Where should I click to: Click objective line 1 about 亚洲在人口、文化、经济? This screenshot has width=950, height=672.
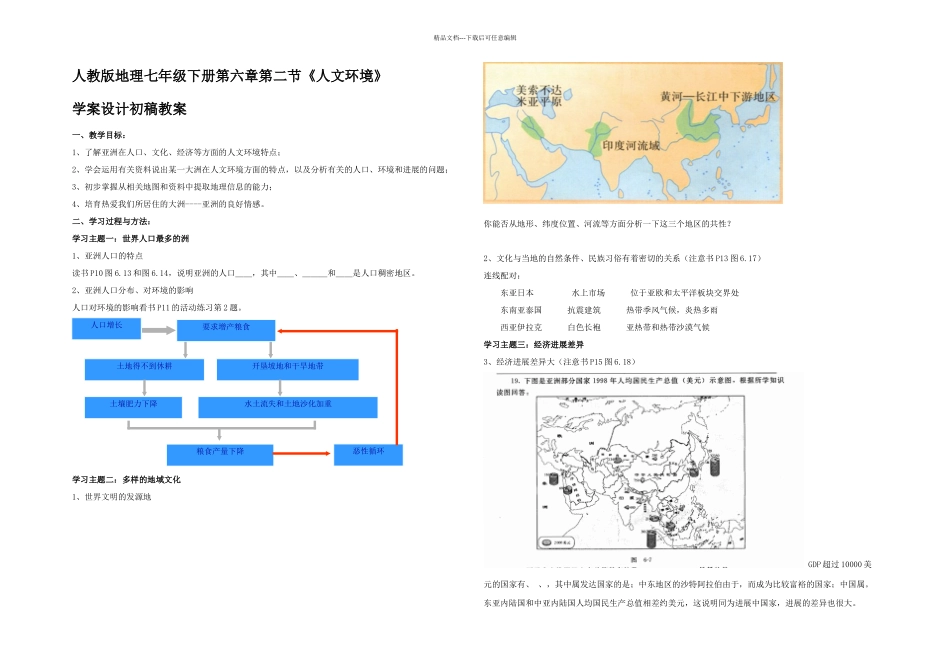click(x=176, y=152)
